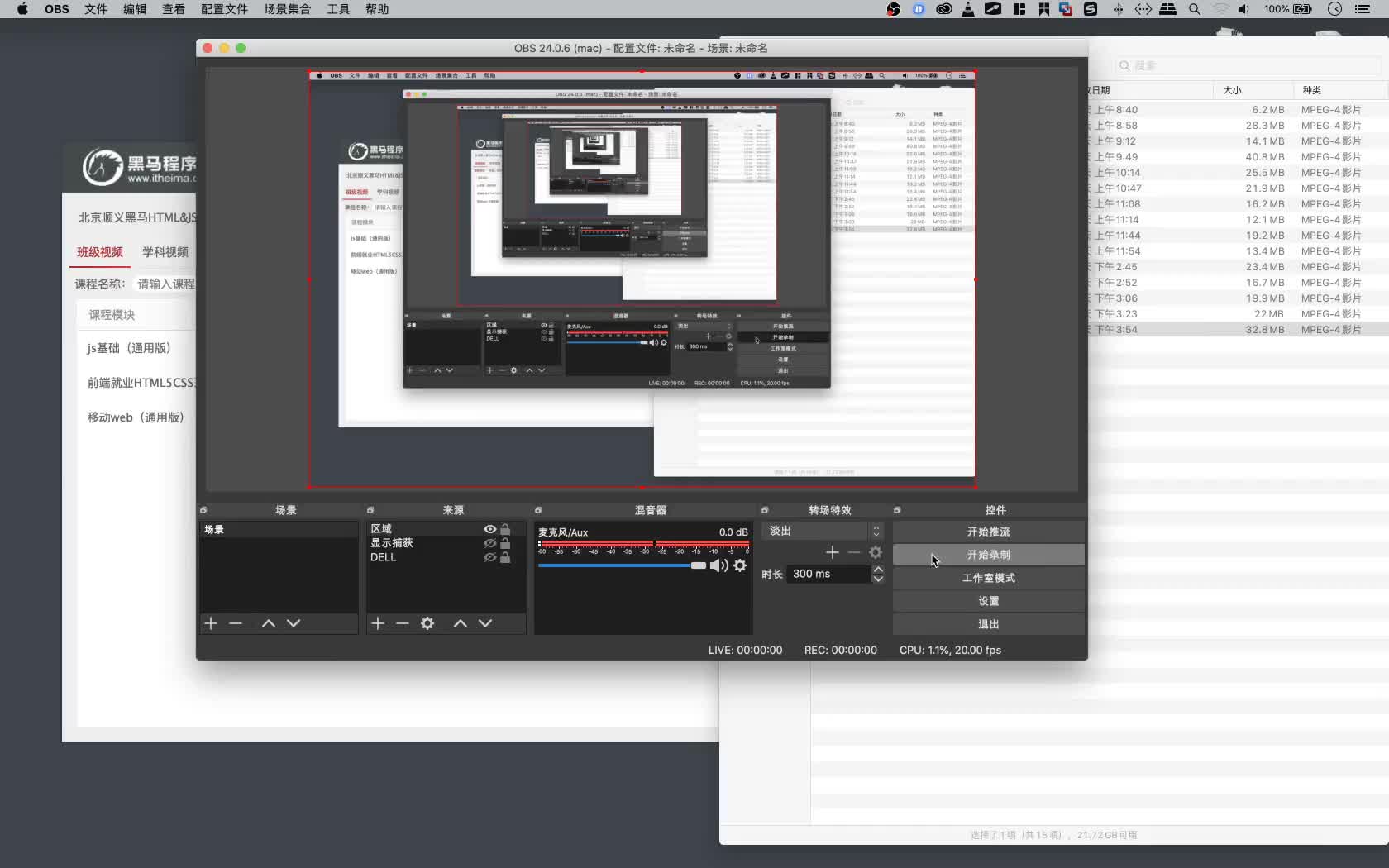
Task: Increase 时长 duration with up stepper
Action: (x=878, y=569)
